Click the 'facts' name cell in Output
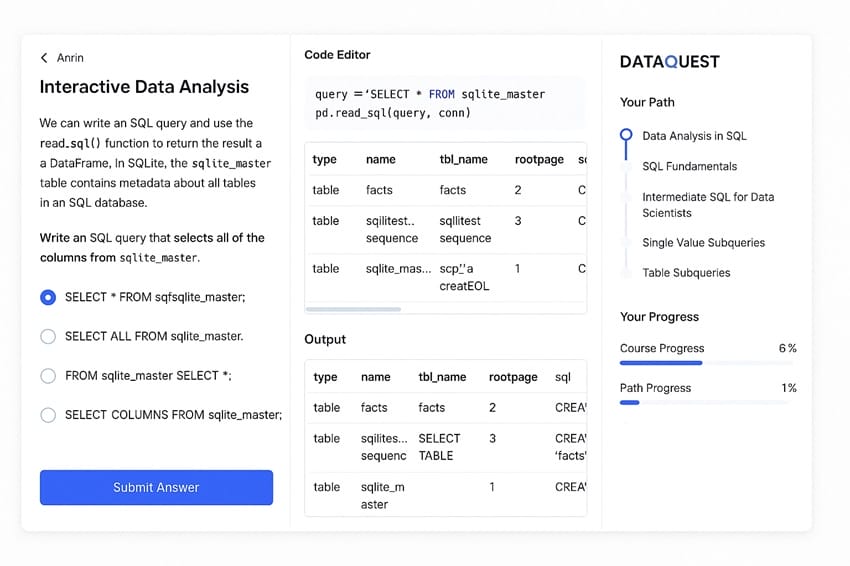Image resolution: width=850 pixels, height=566 pixels. pyautogui.click(x=374, y=407)
